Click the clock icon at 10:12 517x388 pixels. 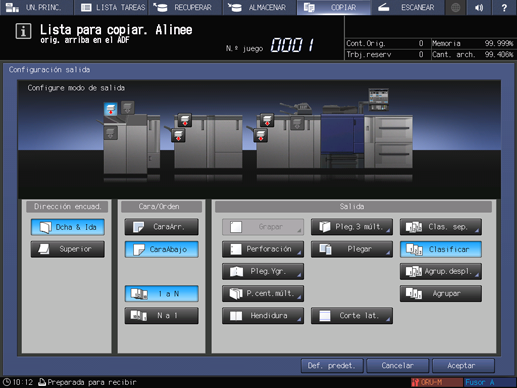(x=7, y=382)
